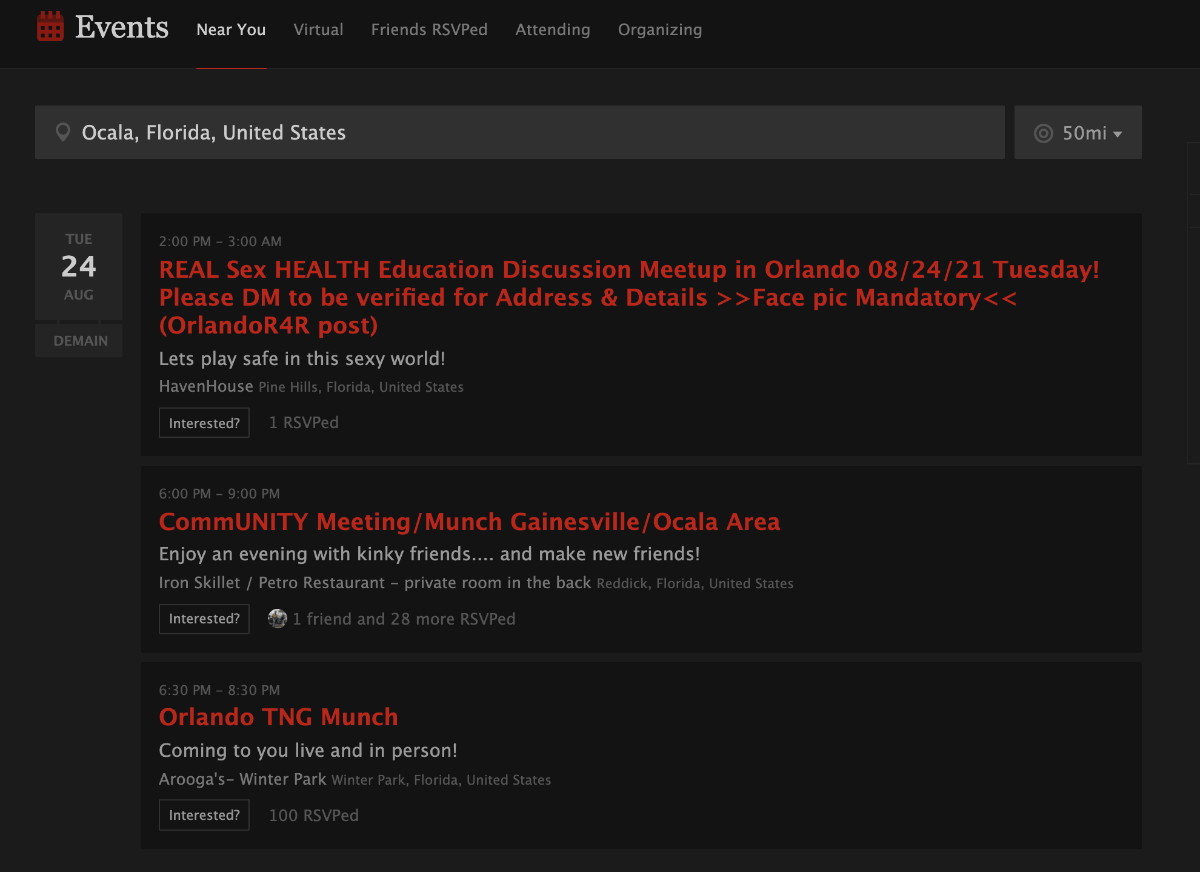The image size is (1200, 872).
Task: Click the Events page title
Action: pyautogui.click(x=122, y=27)
